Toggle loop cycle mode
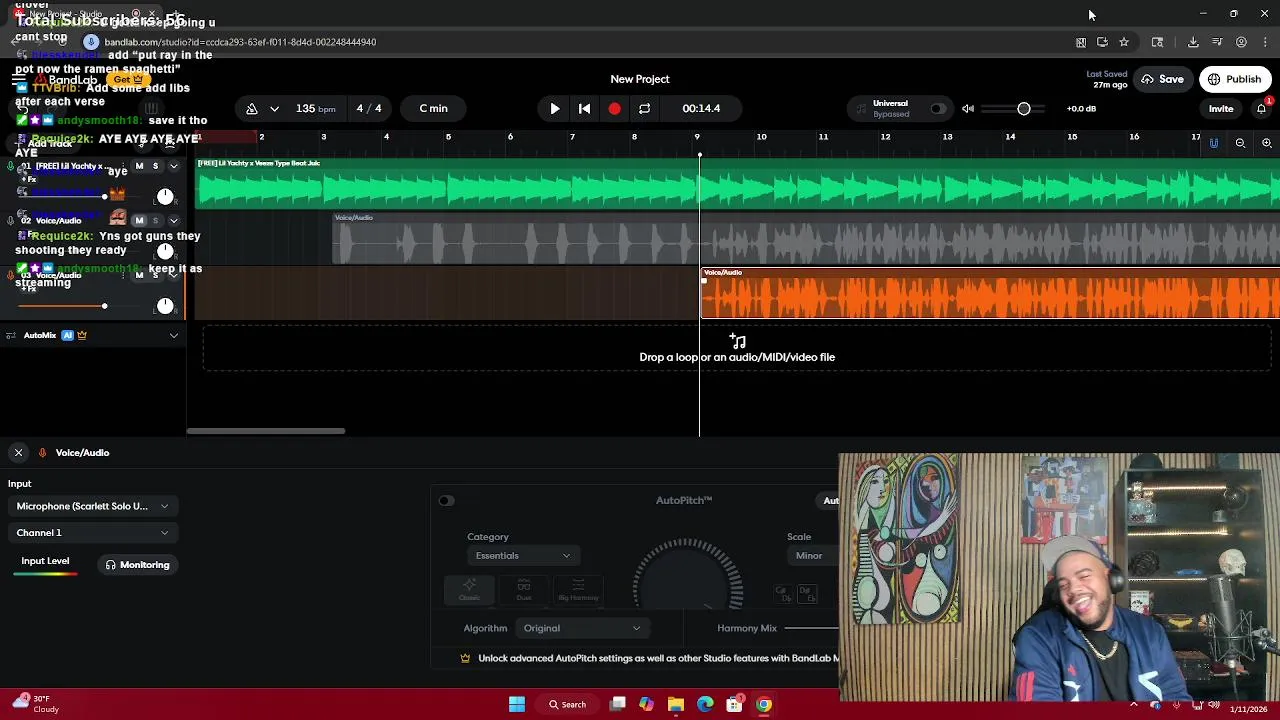The height and width of the screenshot is (720, 1280). pos(644,108)
